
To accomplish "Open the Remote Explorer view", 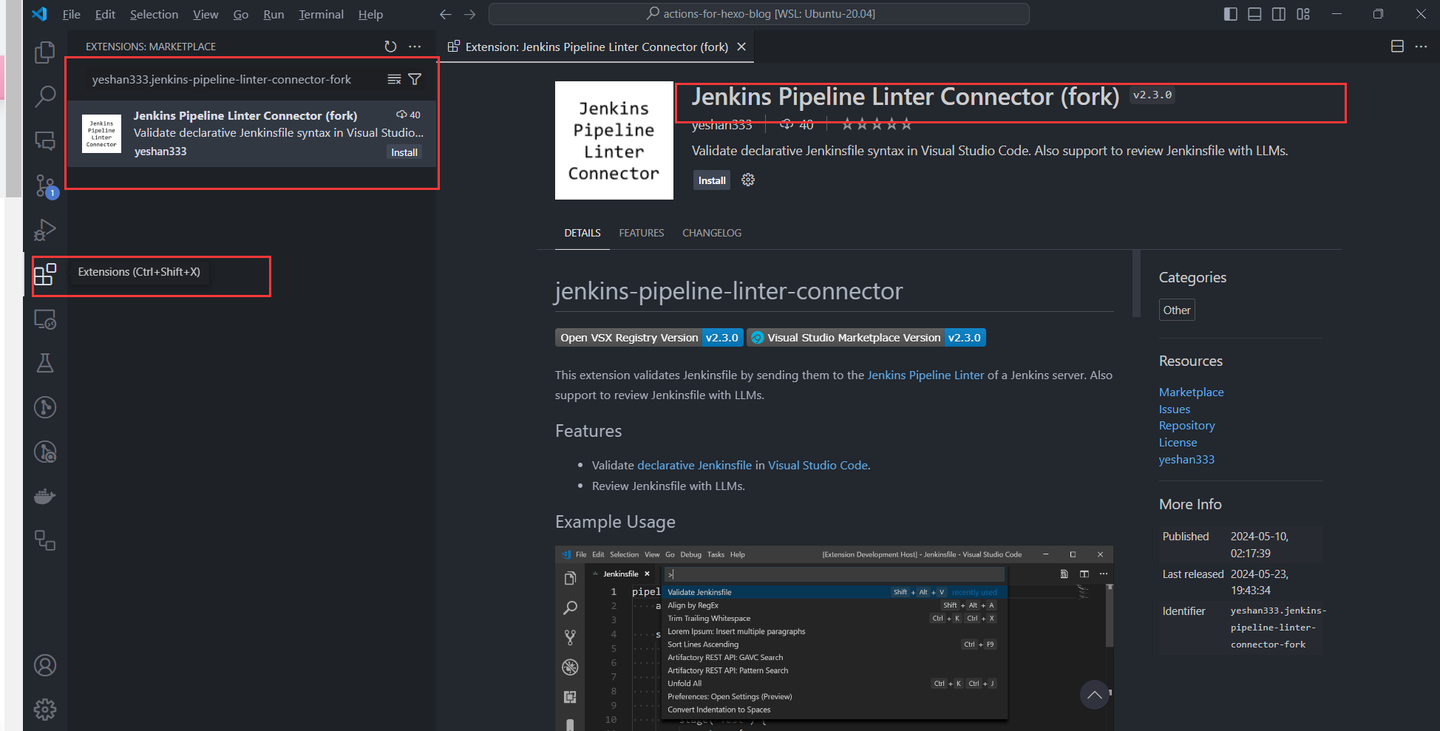I will click(x=44, y=318).
